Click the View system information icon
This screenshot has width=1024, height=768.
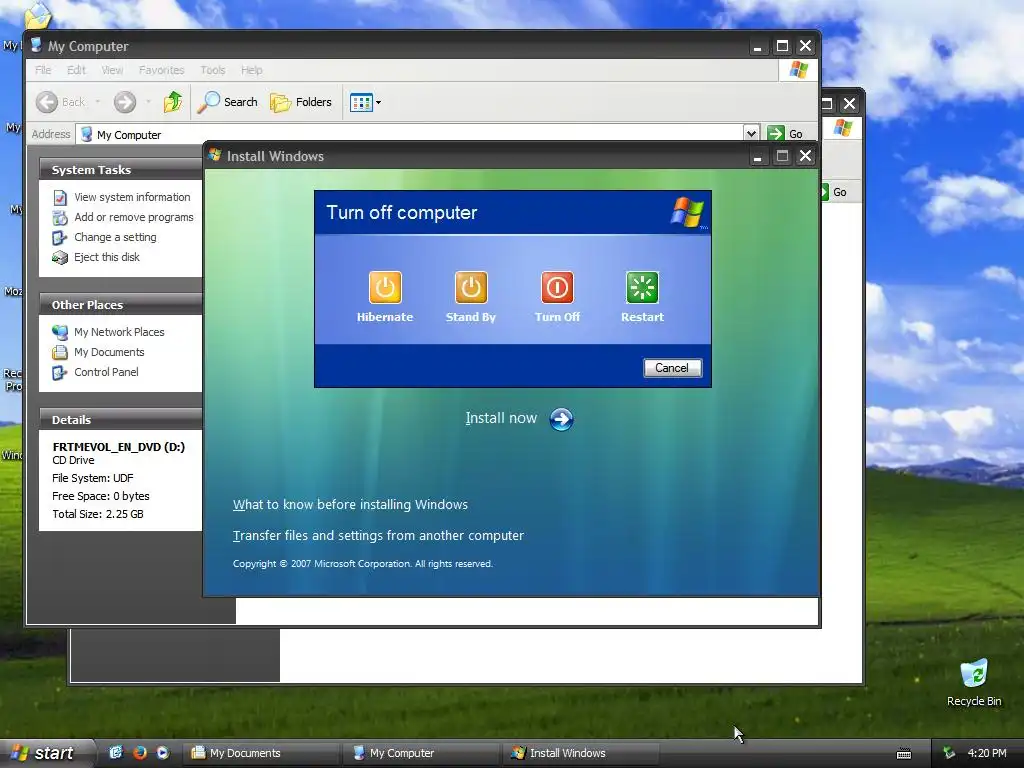tap(60, 197)
